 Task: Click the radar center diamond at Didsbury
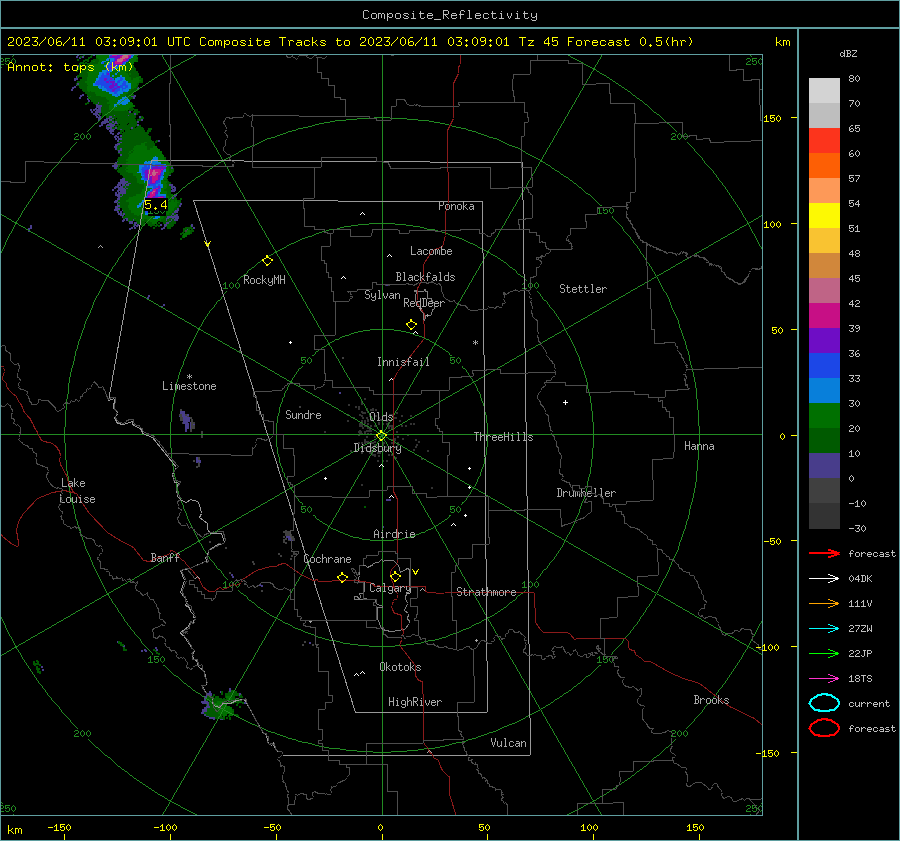381,436
